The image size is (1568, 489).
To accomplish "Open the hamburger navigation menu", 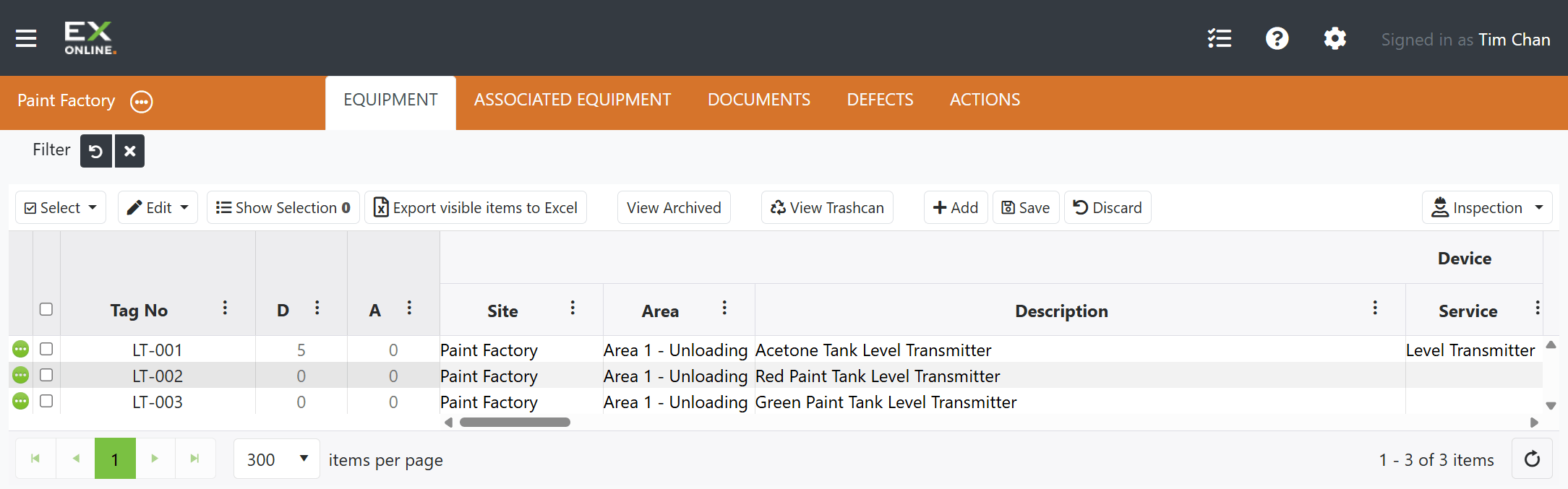I will click(x=26, y=38).
